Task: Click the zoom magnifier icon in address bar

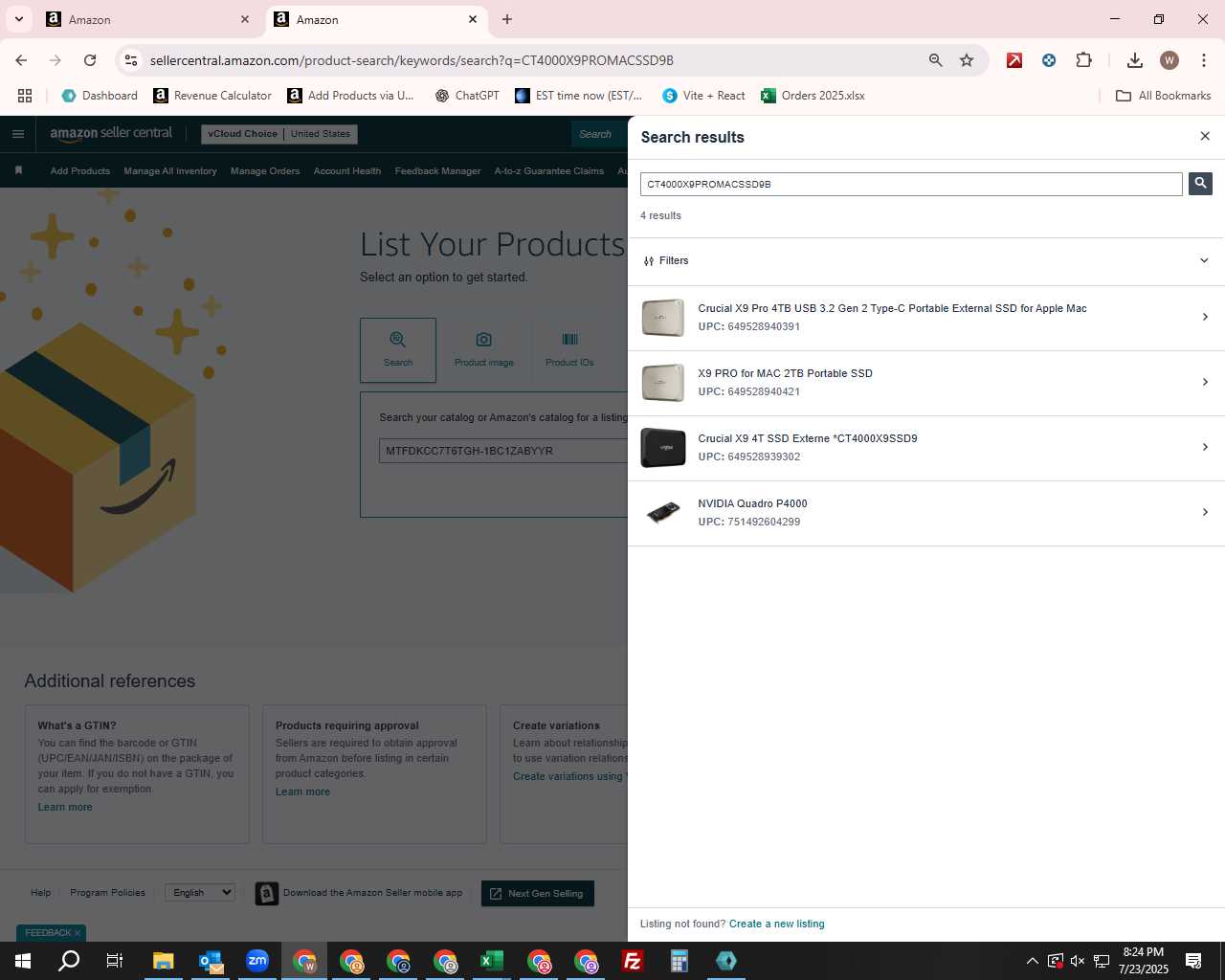Action: (x=936, y=60)
